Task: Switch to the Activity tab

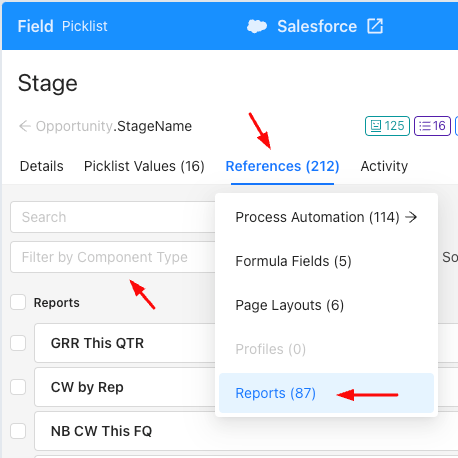Action: 384,166
